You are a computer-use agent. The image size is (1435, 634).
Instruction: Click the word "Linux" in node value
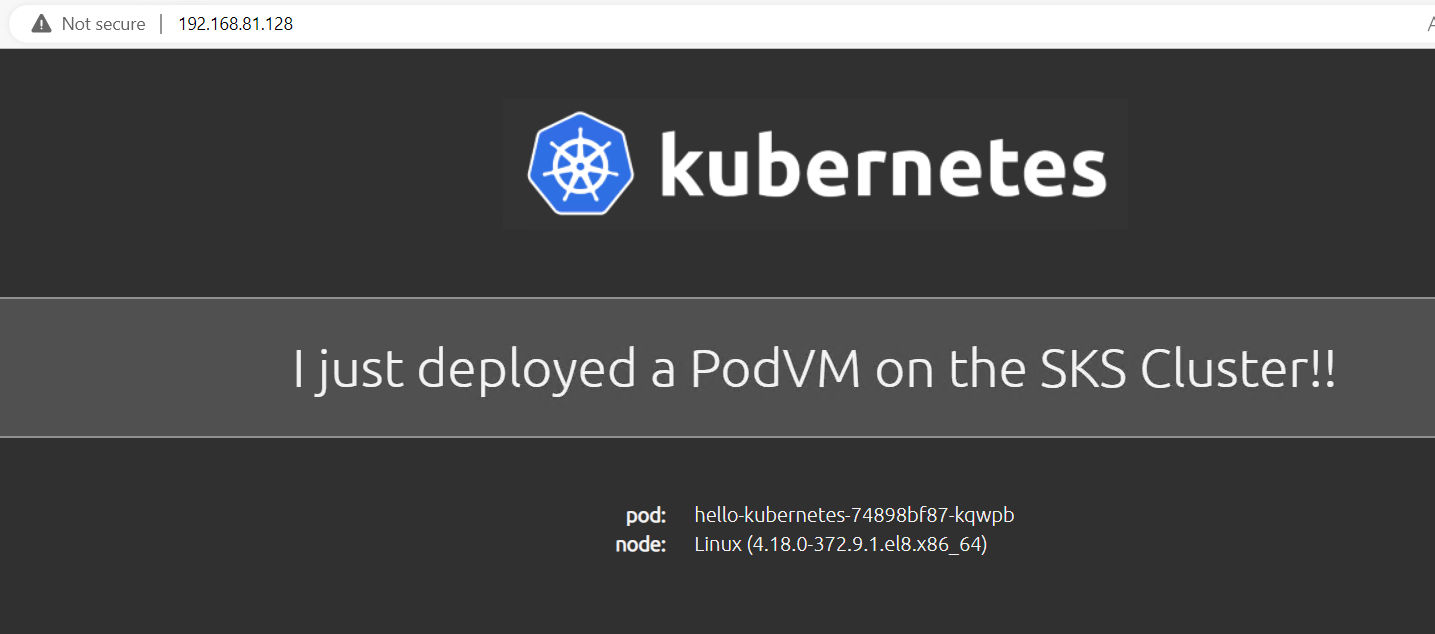(x=718, y=545)
